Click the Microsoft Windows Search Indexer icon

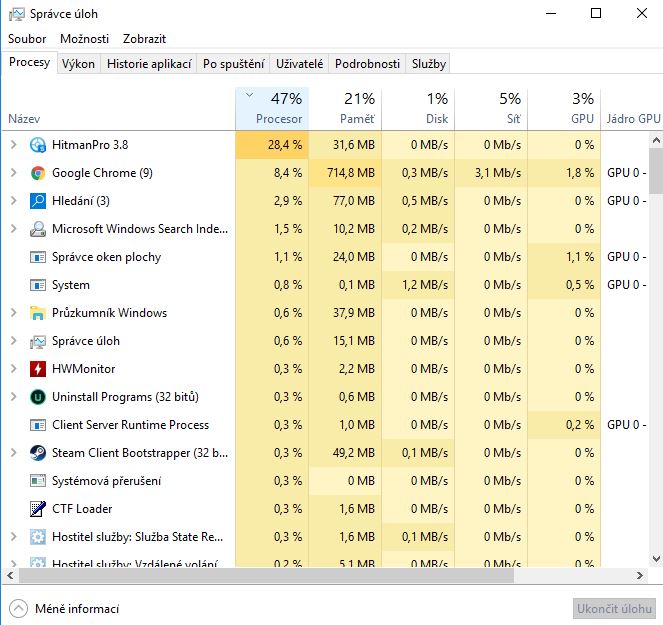point(38,229)
